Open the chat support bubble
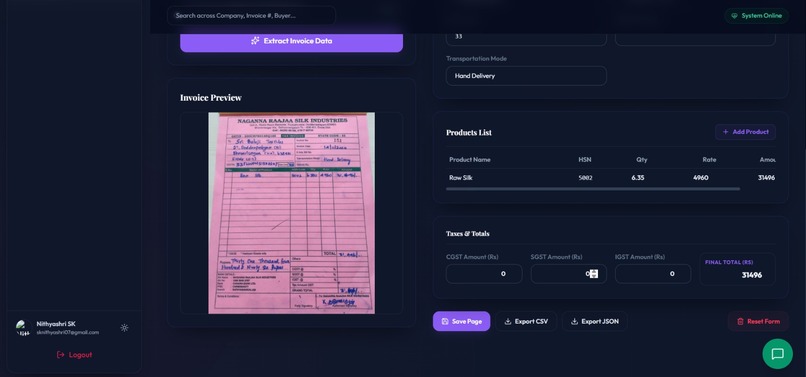The image size is (806, 377). click(777, 354)
